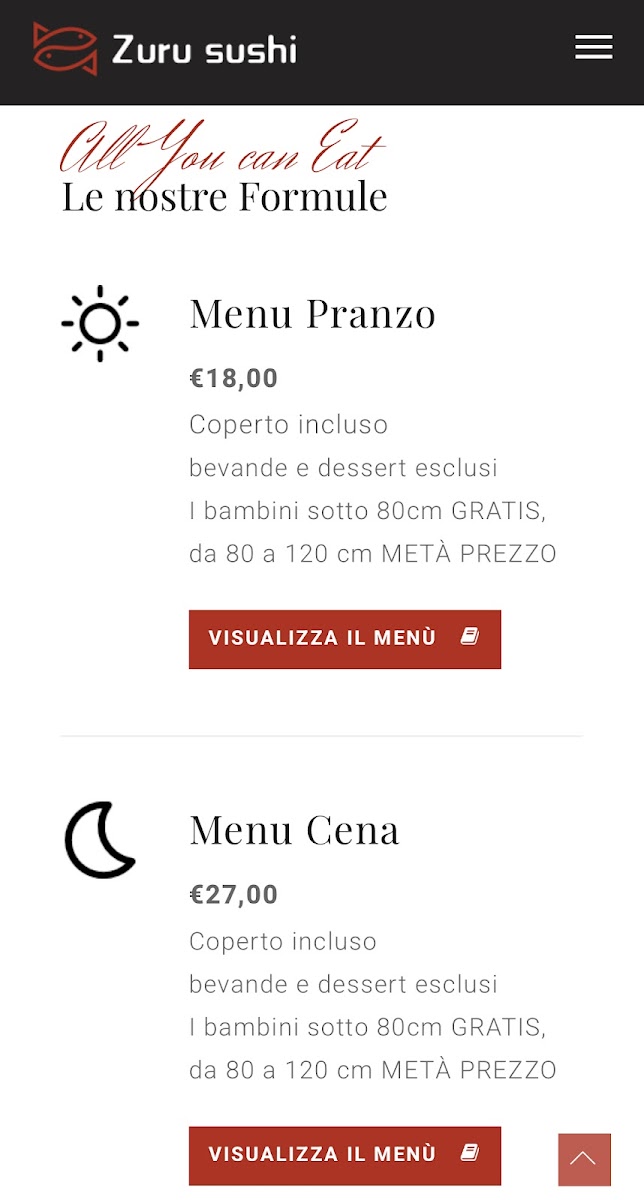The image size is (644, 1200).
Task: Click the bambini GRATIS line under Menu Cena
Action: [367, 1027]
